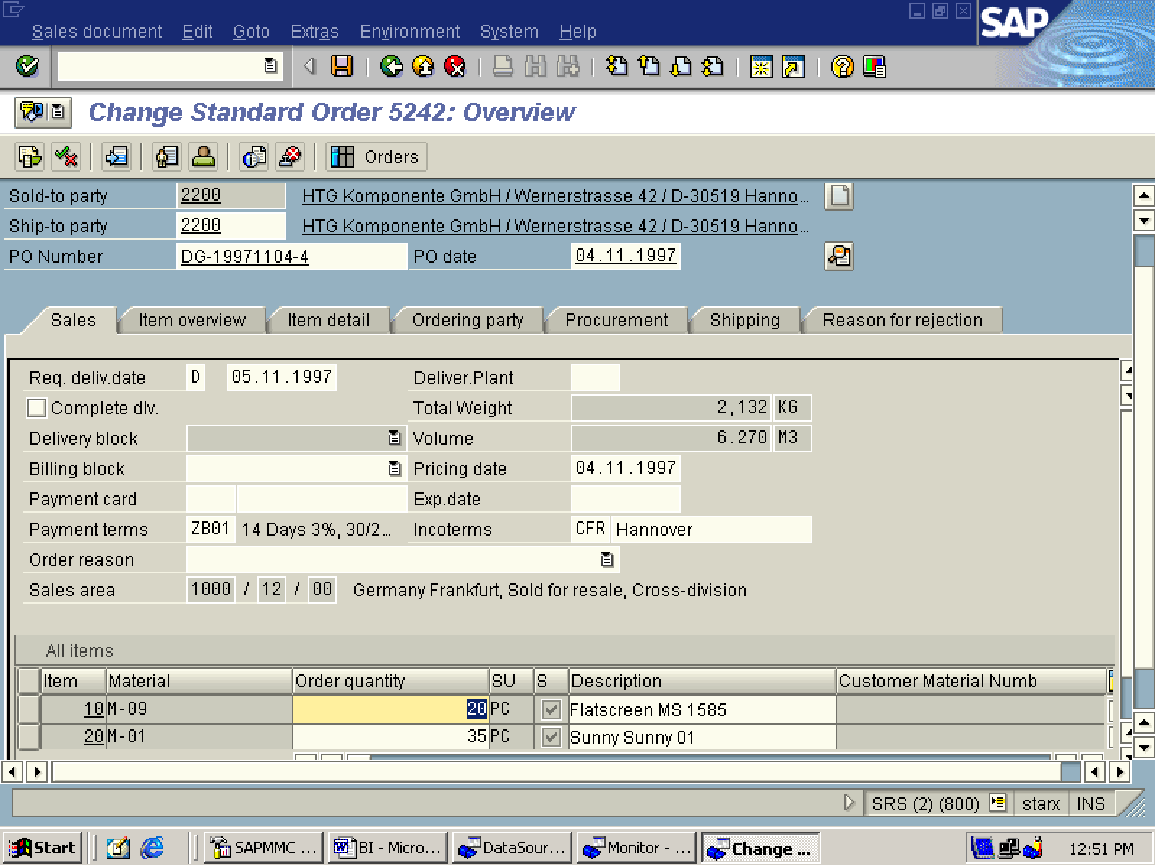The height and width of the screenshot is (865, 1155).
Task: Switch to Reason for rejection tab
Action: (x=902, y=320)
